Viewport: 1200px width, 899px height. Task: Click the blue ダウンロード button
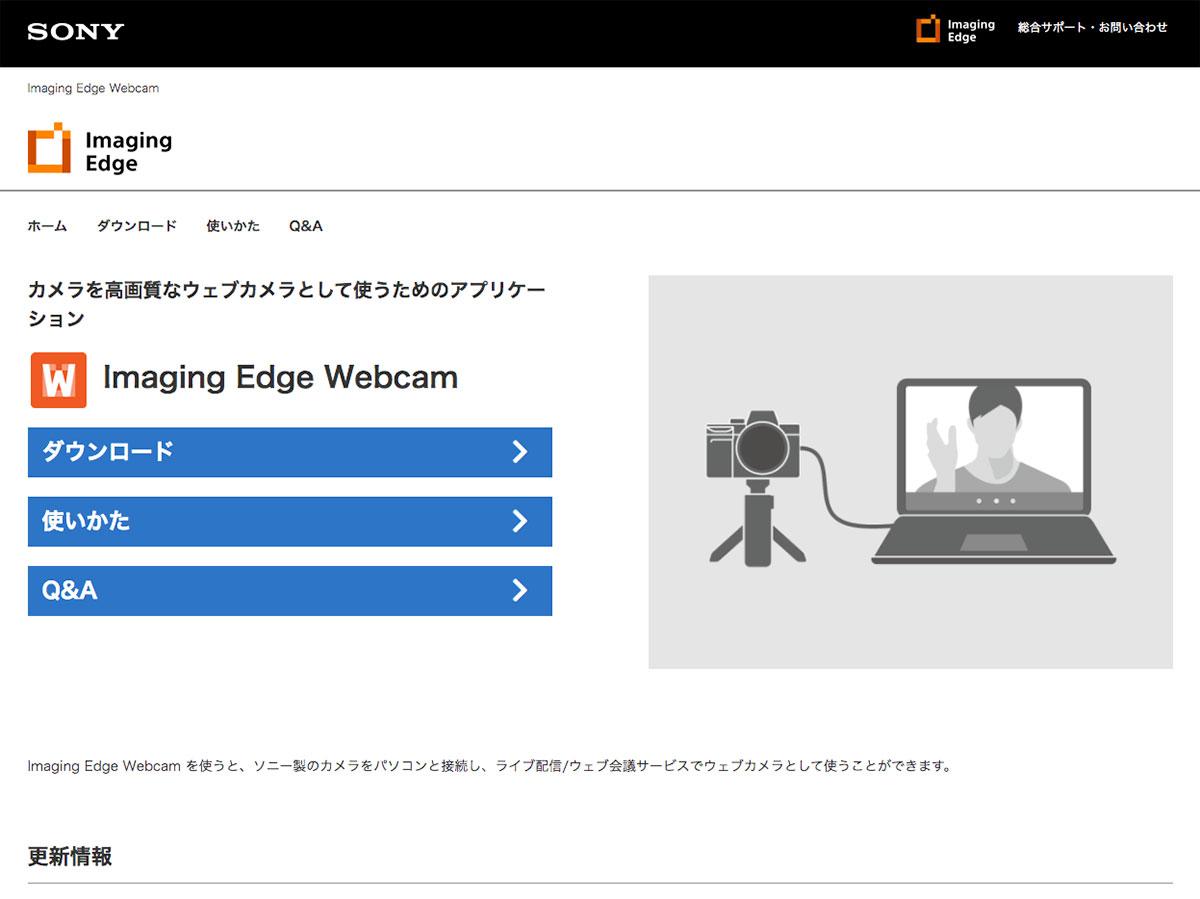[x=290, y=452]
